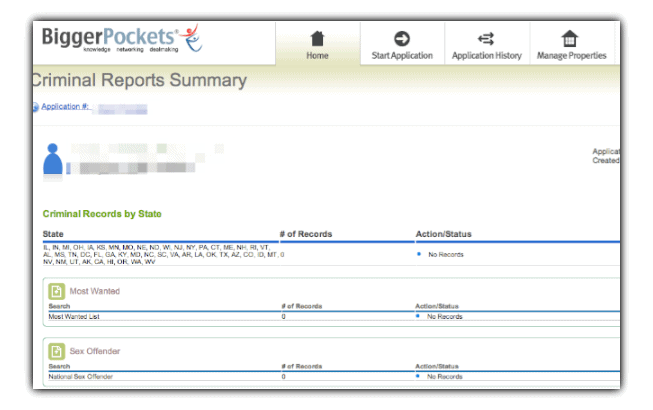
Task: Select the Start Application tab label
Action: coord(402,56)
